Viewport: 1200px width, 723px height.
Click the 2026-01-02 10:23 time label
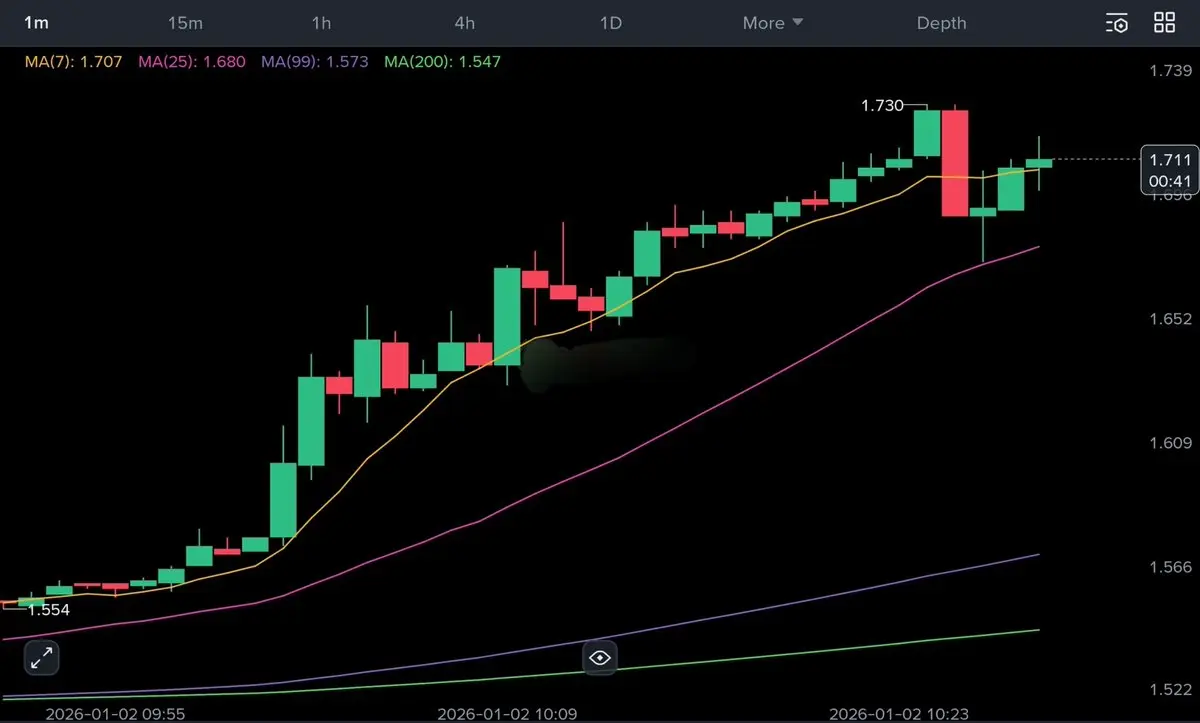tap(898, 714)
